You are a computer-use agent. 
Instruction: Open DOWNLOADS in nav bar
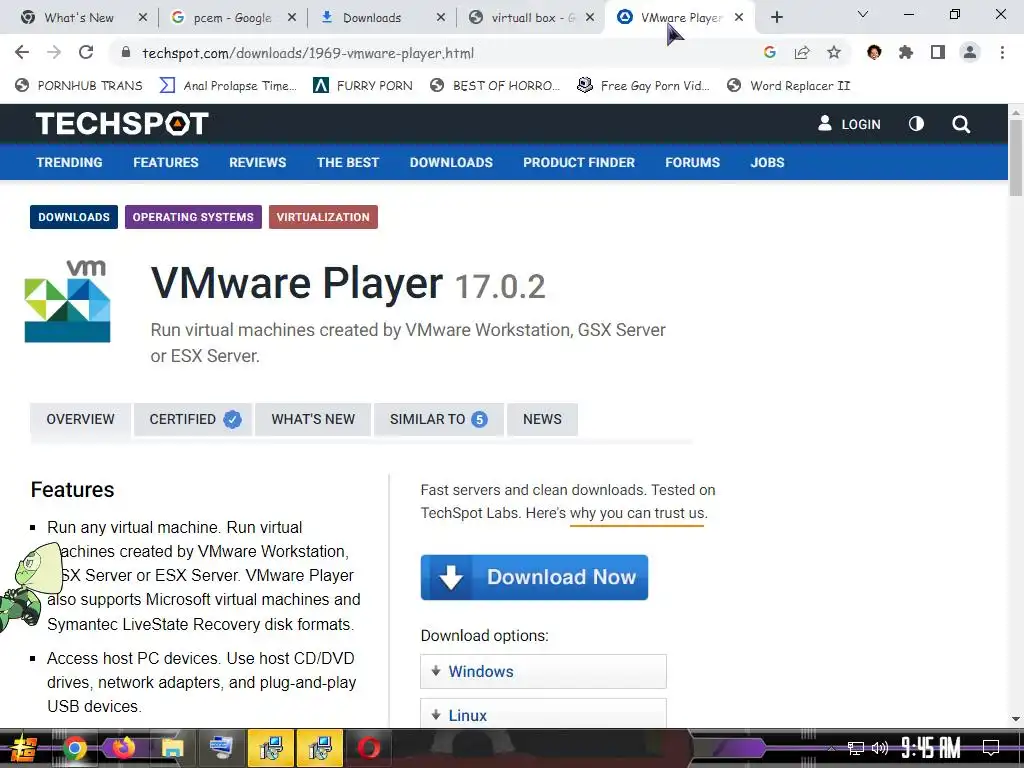click(451, 162)
